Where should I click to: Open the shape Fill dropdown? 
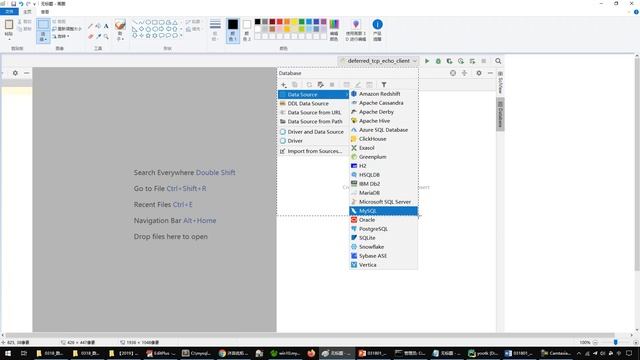click(x=193, y=29)
